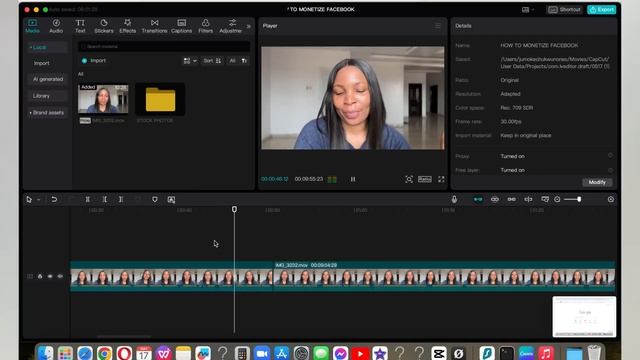Click the timeline cover/caption screen icon
The height and width of the screenshot is (360, 640).
click(x=545, y=199)
